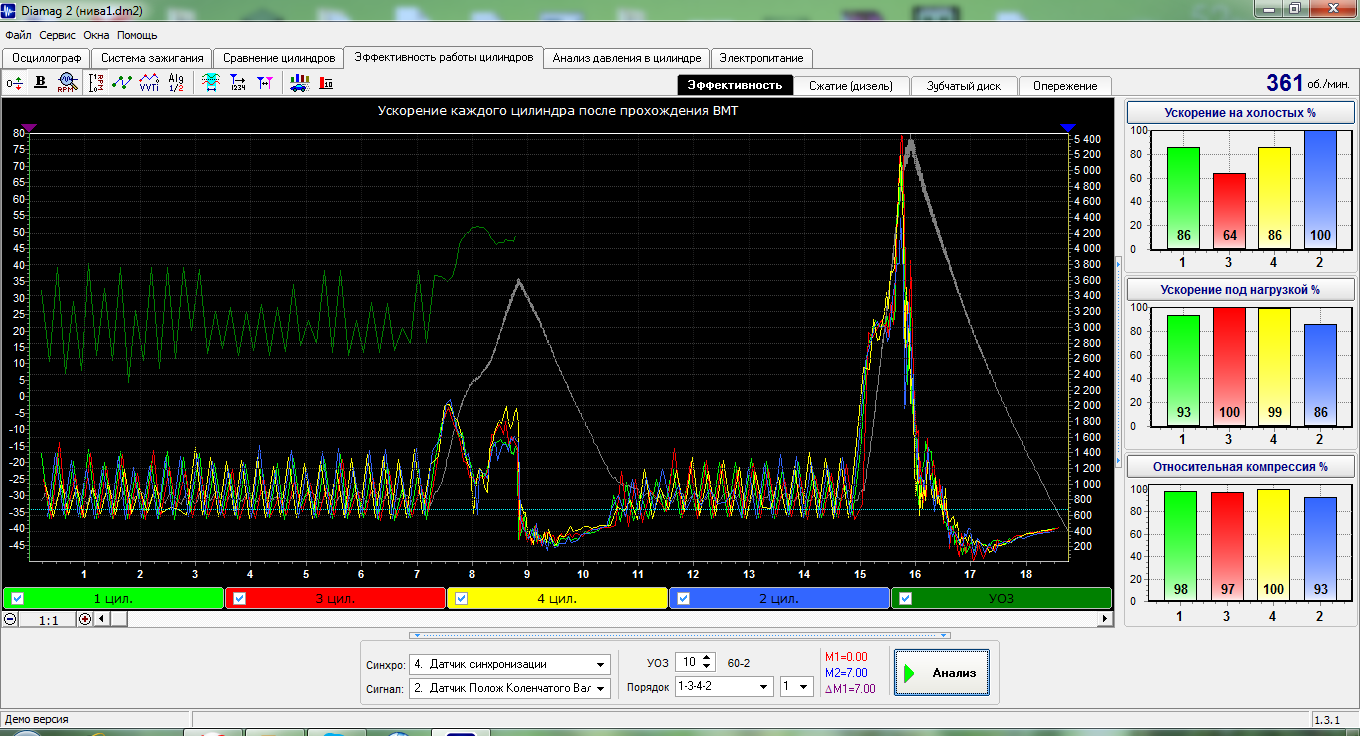The image size is (1360, 736).
Task: Click the purple left marker triangle on graph
Action: coord(29,127)
